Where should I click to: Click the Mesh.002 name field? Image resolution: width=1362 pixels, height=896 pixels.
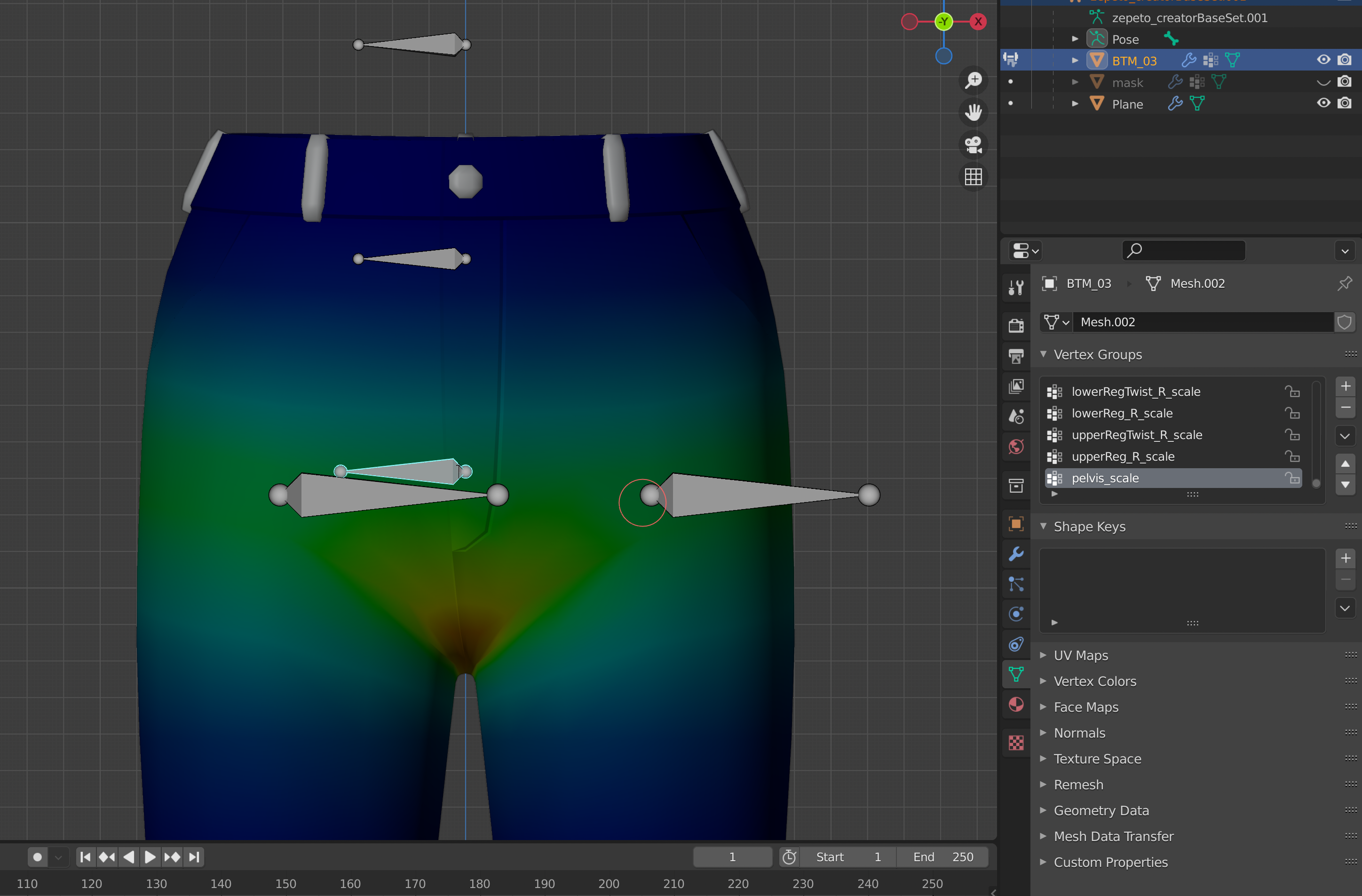(x=1203, y=322)
